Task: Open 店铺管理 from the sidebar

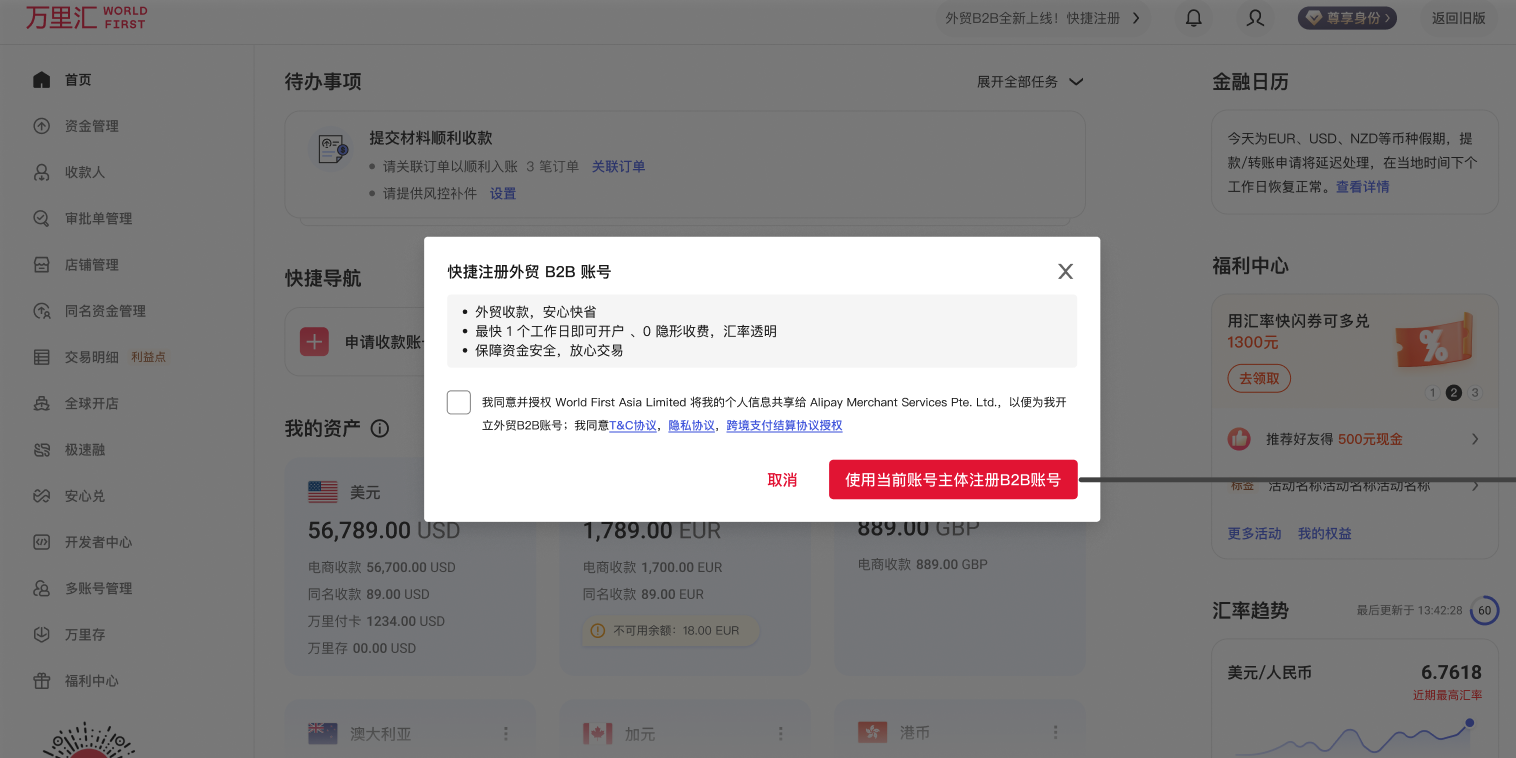Action: (92, 264)
